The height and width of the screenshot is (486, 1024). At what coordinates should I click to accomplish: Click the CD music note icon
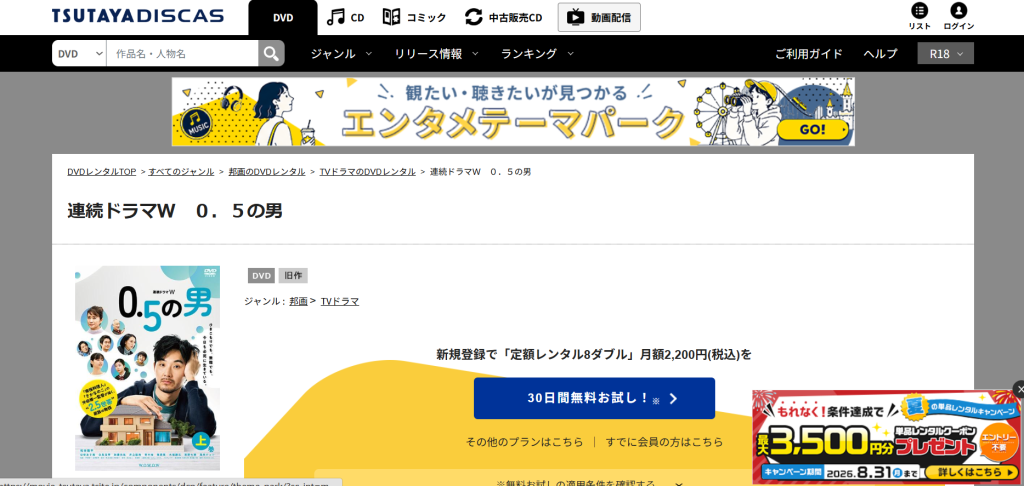[x=336, y=18]
